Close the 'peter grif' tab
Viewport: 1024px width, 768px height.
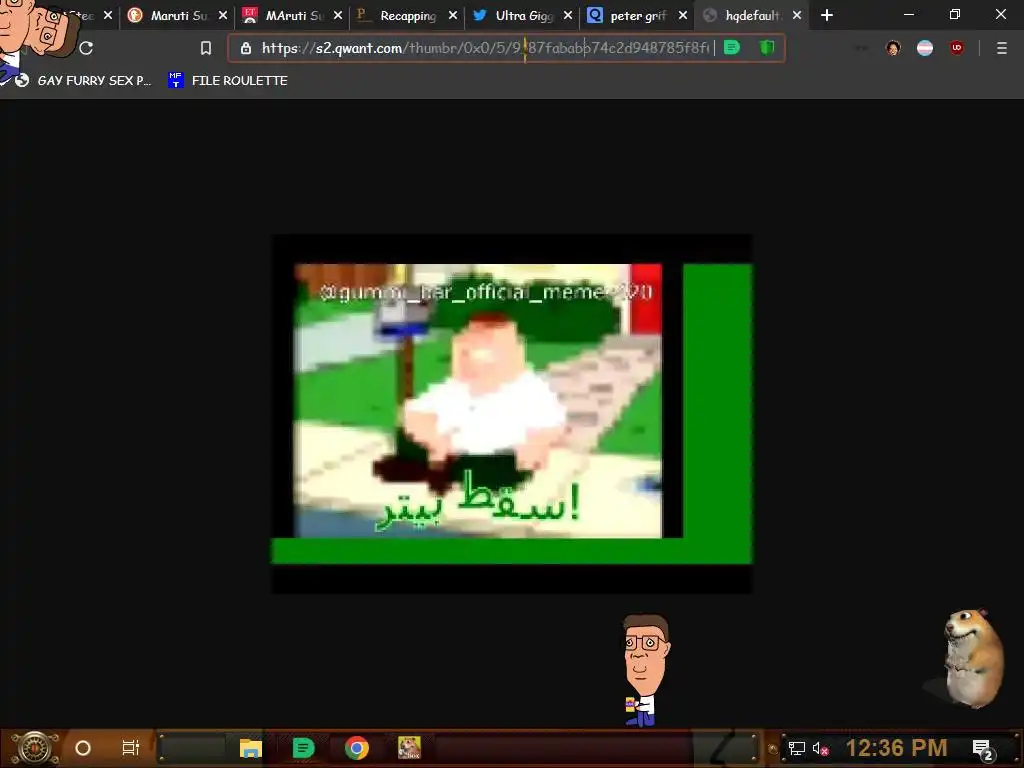click(682, 15)
